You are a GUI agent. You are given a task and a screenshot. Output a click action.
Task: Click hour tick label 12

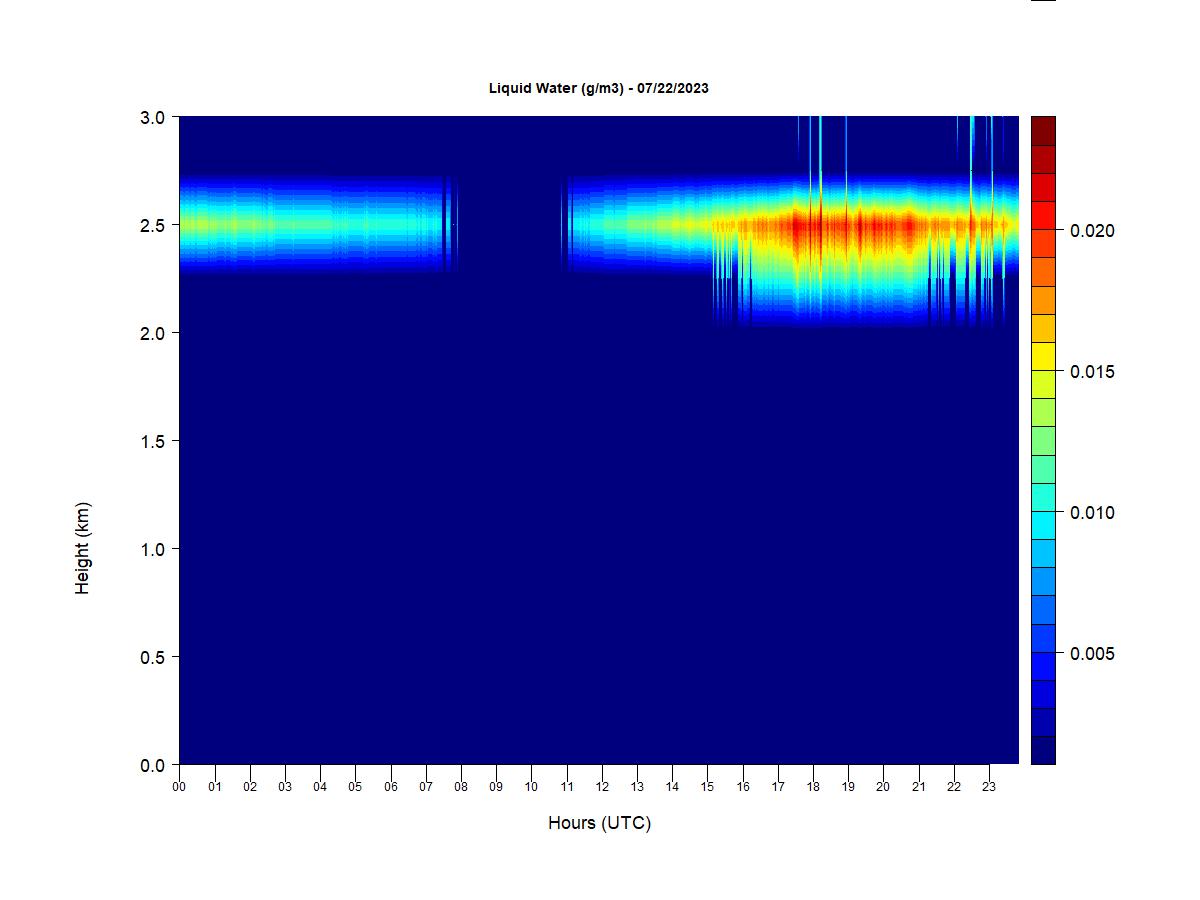pyautogui.click(x=601, y=787)
